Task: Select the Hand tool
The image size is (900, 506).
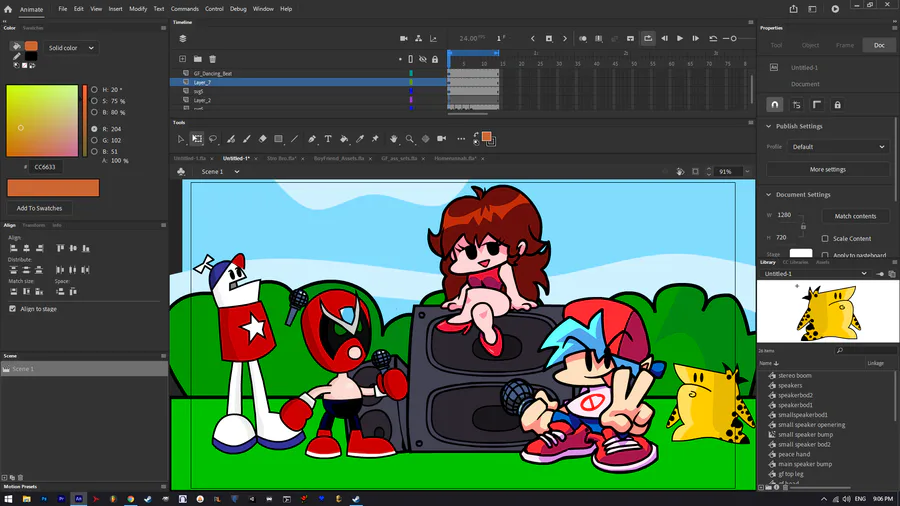Action: coord(394,139)
